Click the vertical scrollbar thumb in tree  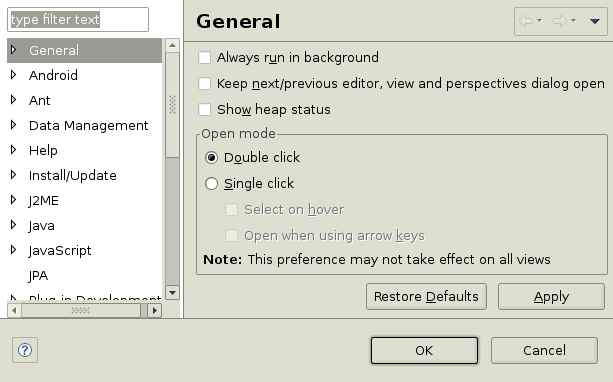172,106
